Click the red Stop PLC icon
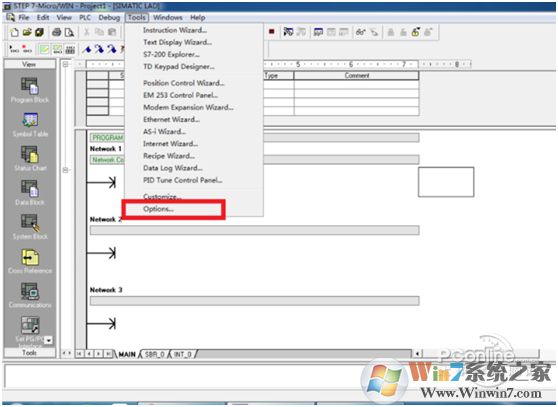558x407 pixels. coord(272,32)
